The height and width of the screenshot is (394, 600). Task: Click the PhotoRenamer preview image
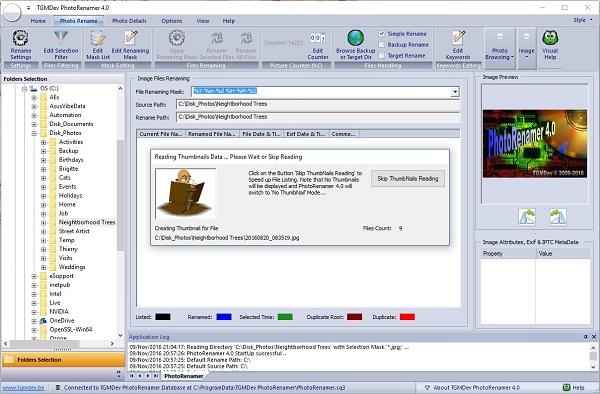[535, 144]
